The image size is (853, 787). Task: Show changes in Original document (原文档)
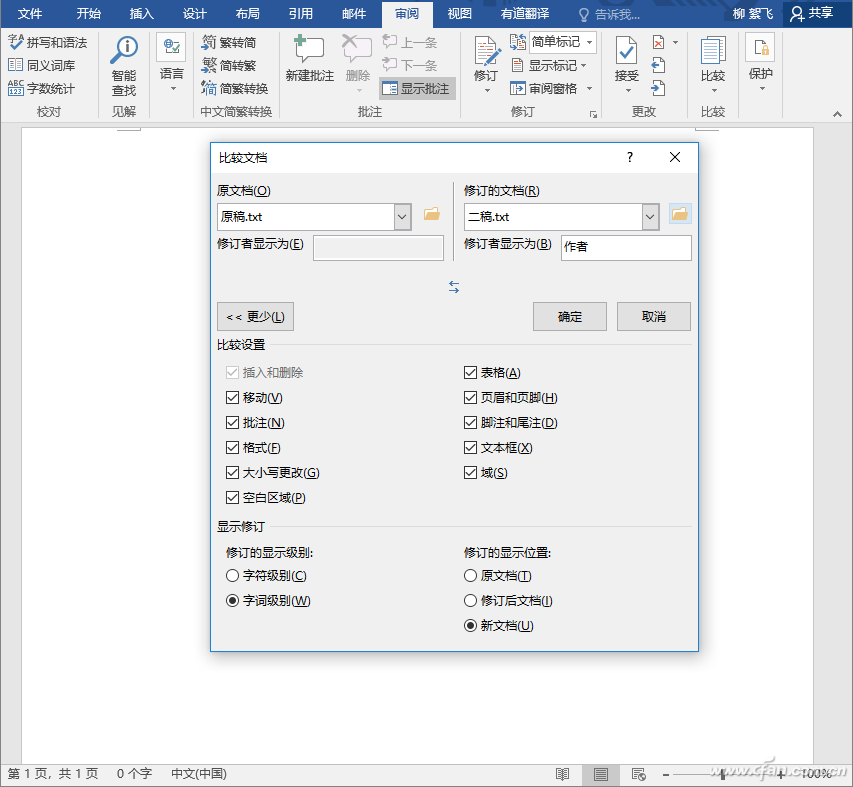(471, 575)
